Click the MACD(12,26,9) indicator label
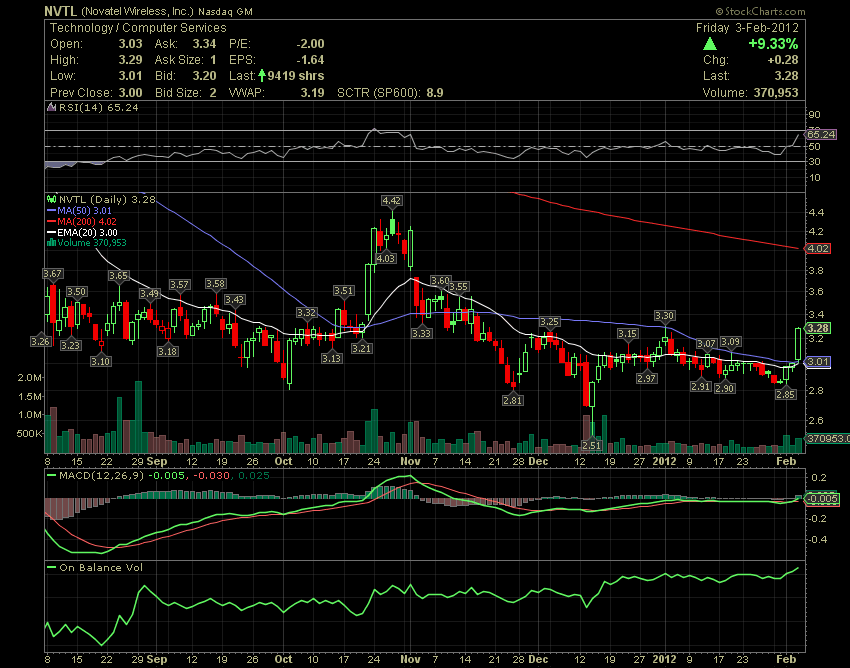Screen dimensions: 850x668 click(x=101, y=476)
